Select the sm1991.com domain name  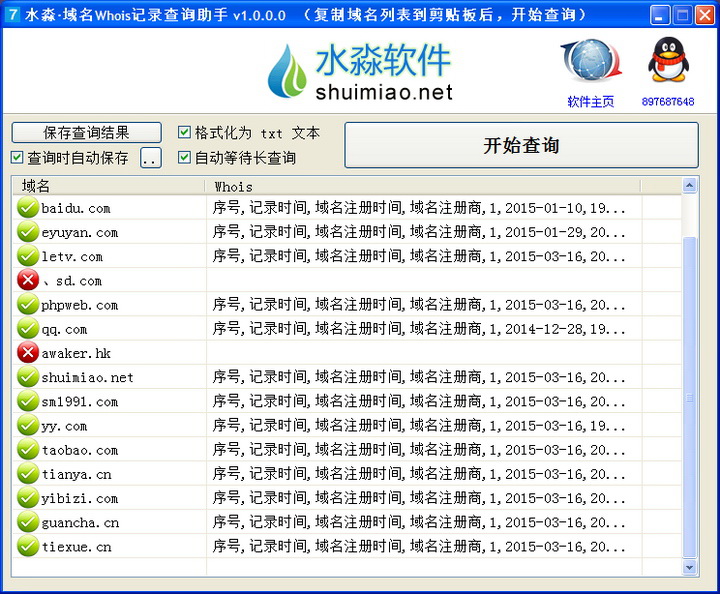79,402
